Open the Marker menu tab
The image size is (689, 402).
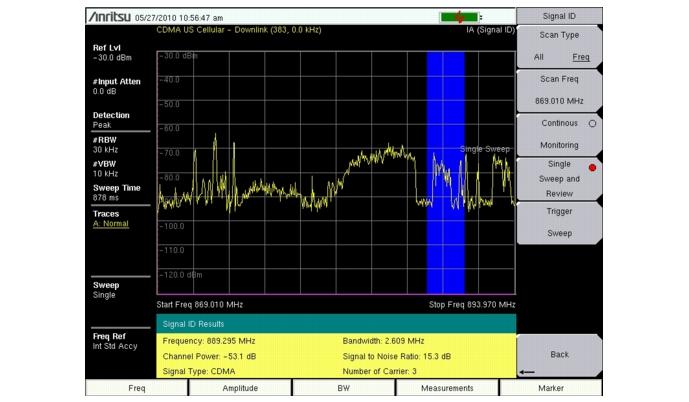tap(551, 388)
